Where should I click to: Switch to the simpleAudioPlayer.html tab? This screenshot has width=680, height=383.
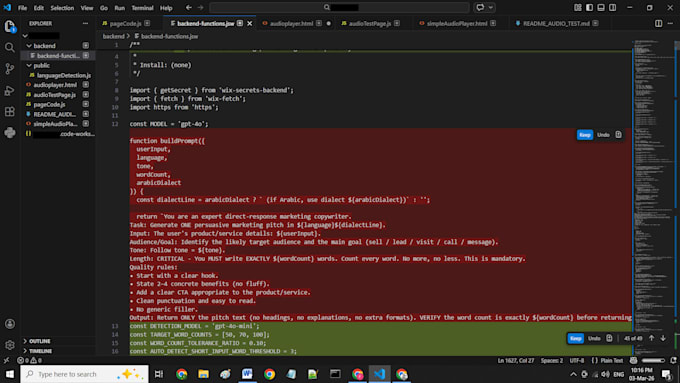457,23
